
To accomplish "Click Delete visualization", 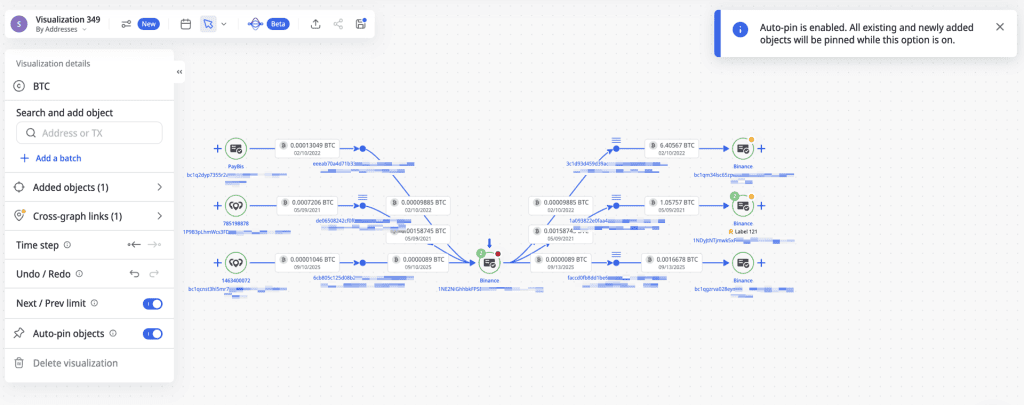I will coord(65,363).
